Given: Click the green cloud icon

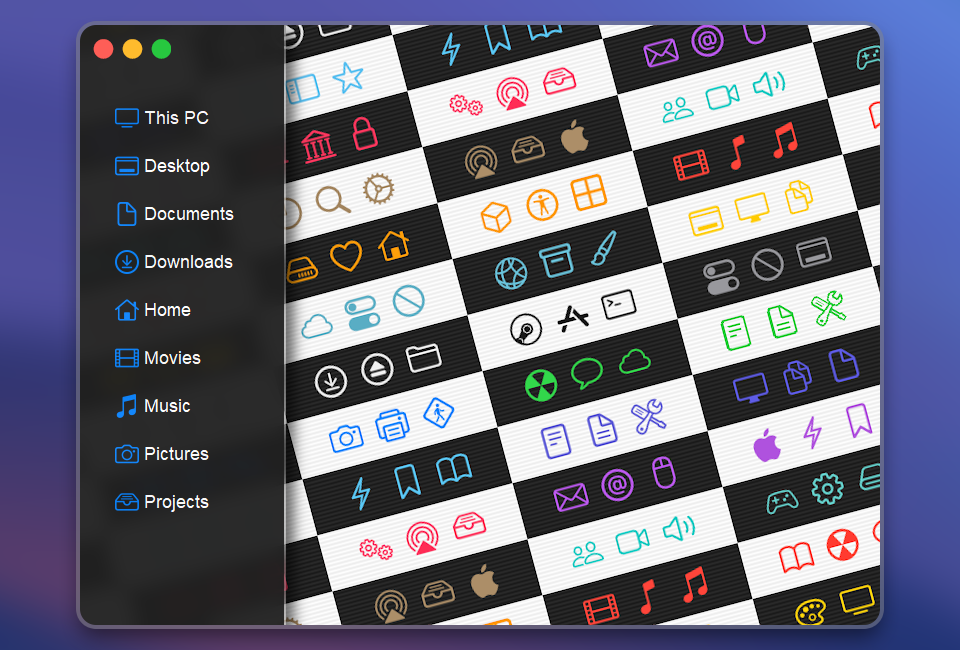Looking at the screenshot, I should [x=634, y=360].
